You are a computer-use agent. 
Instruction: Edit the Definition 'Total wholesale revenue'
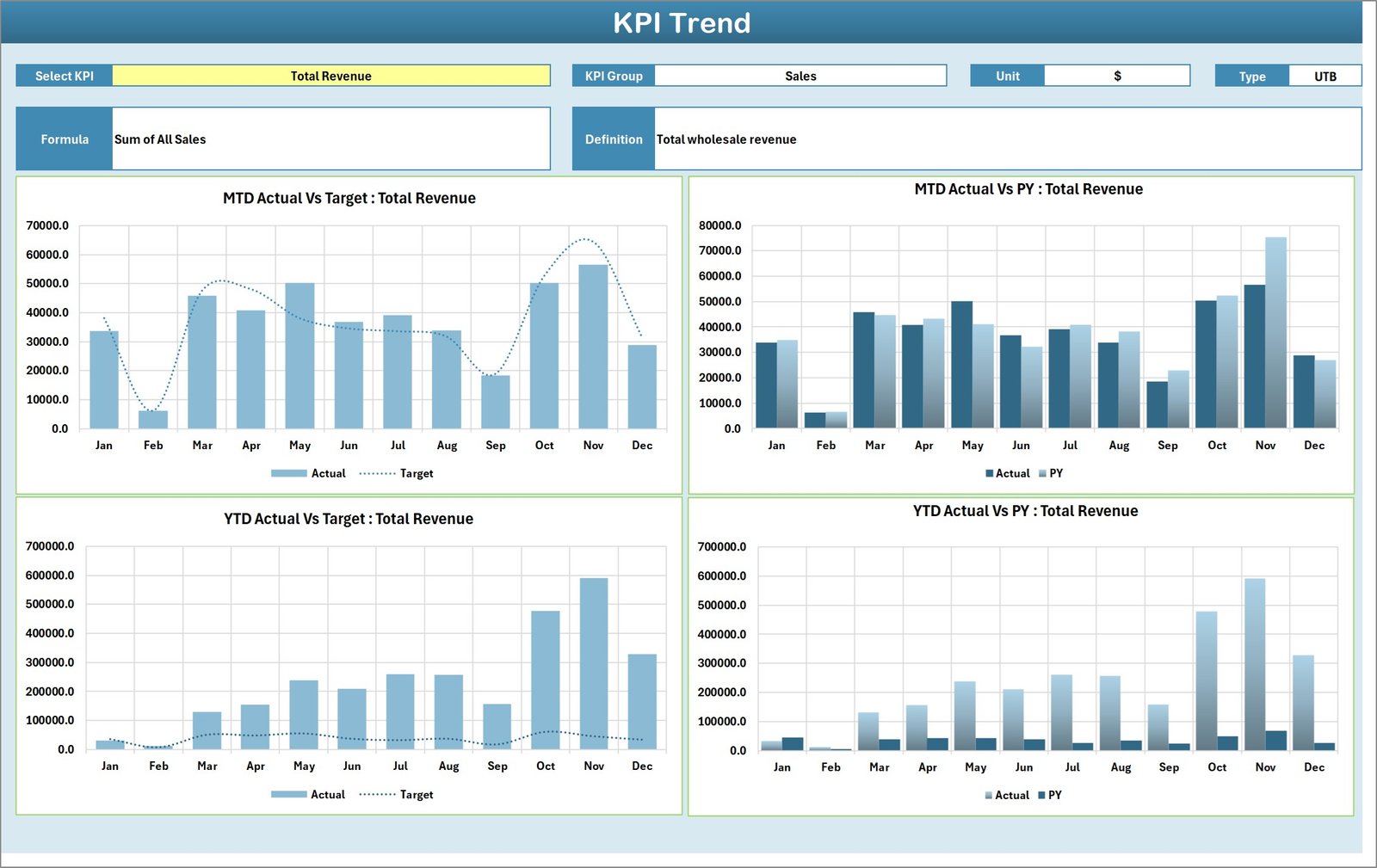coord(726,139)
